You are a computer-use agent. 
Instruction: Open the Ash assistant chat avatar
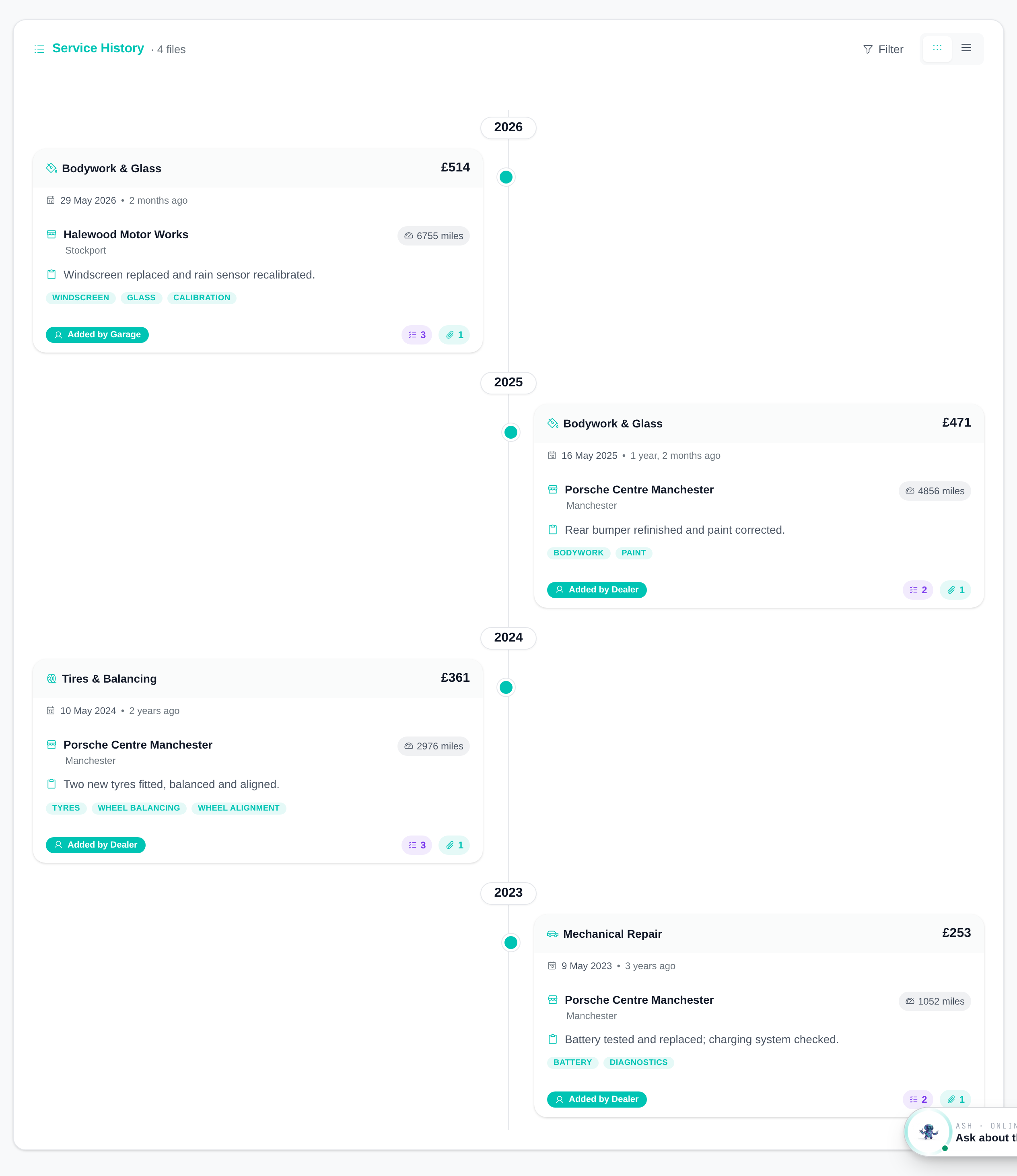point(928,1131)
